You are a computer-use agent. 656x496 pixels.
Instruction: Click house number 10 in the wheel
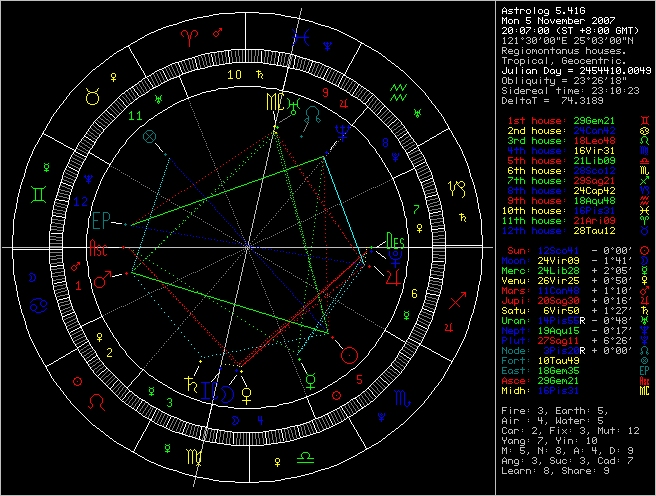(234, 75)
